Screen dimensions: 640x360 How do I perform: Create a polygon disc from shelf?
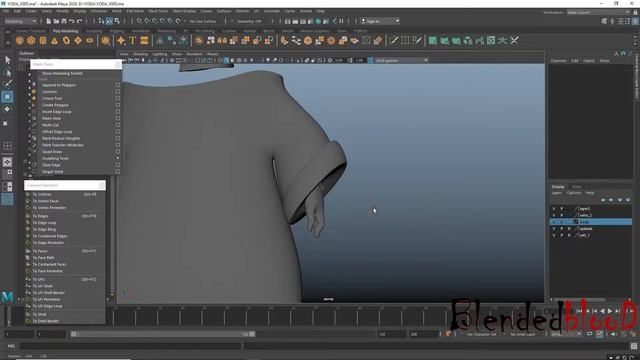(90, 40)
